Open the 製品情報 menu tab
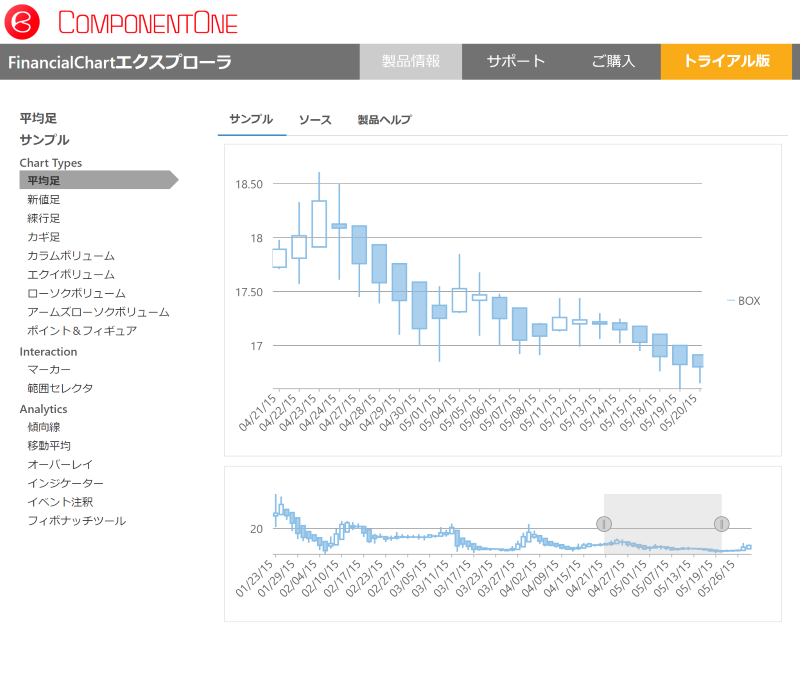Viewport: 800px width, 673px height. (x=411, y=62)
